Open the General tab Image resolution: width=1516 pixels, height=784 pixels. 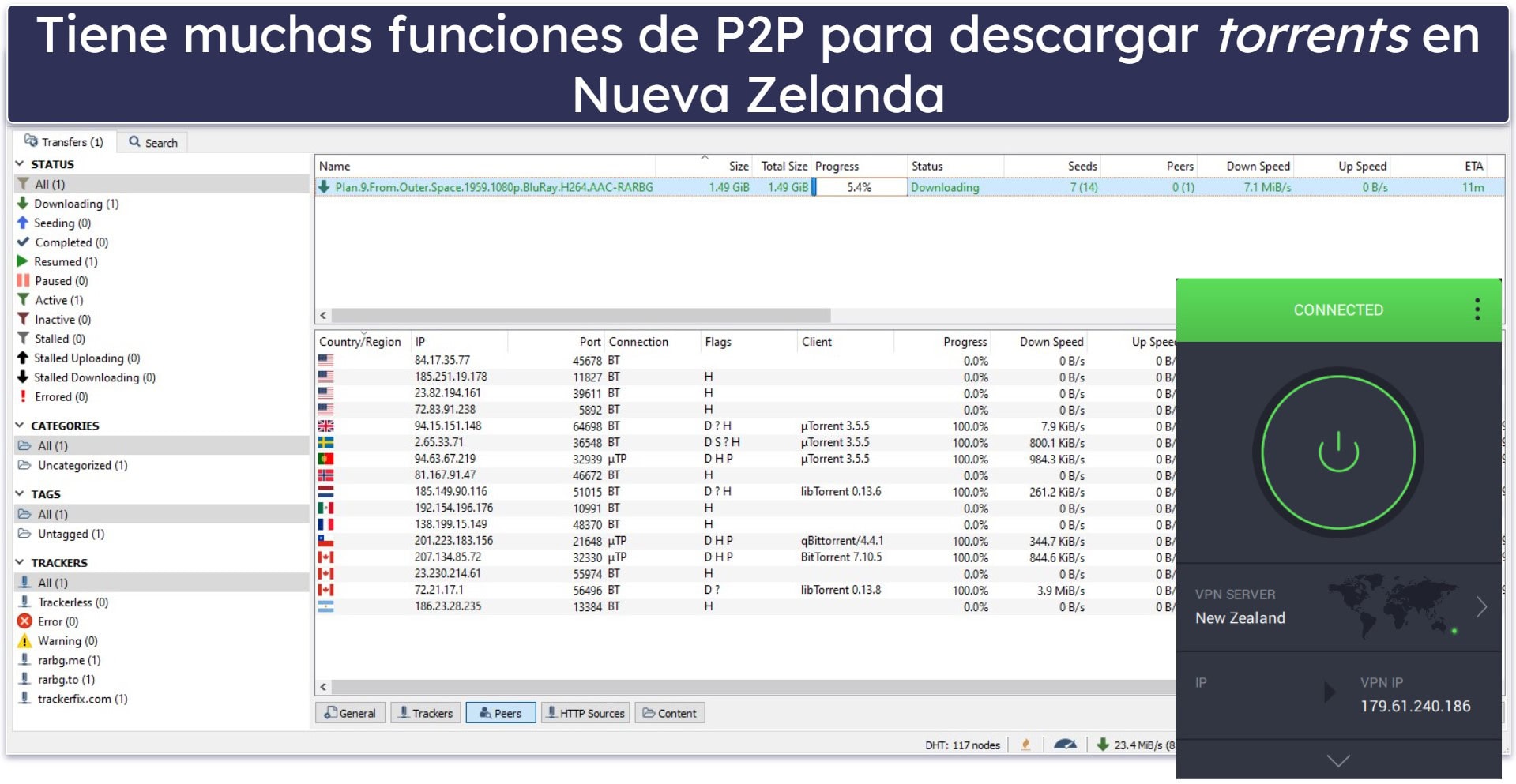(351, 713)
